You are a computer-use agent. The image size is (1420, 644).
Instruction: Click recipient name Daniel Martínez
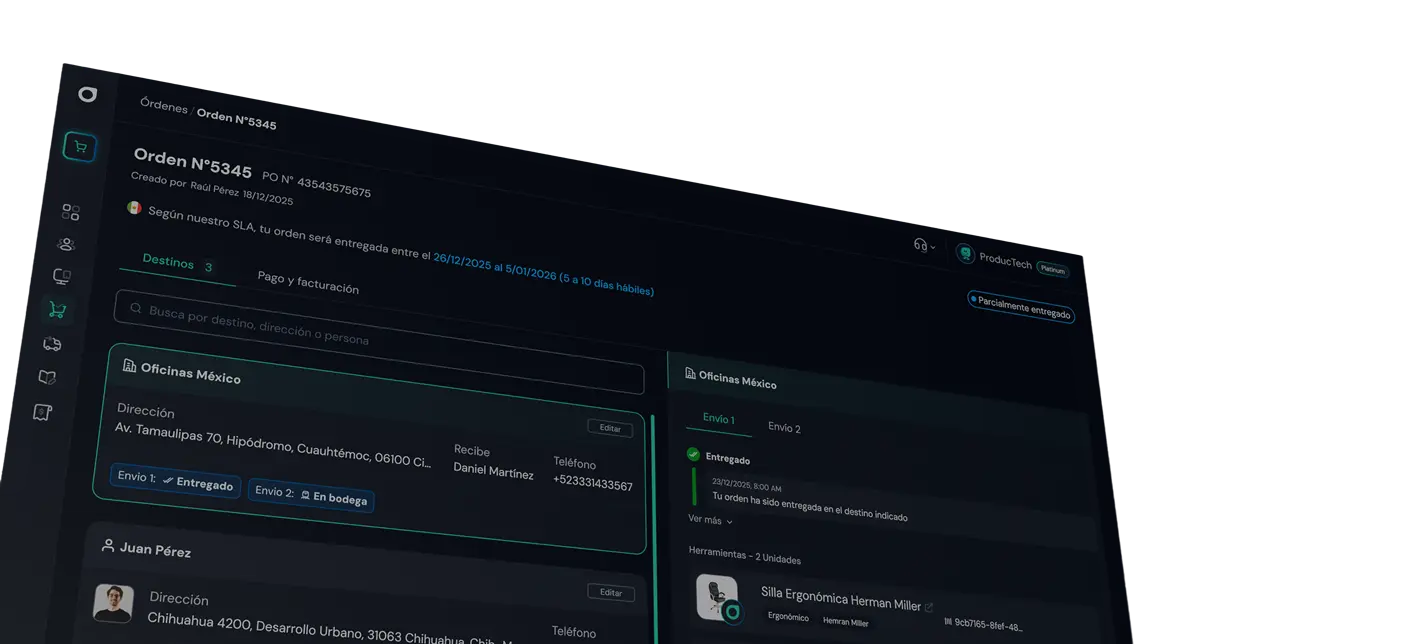[494, 470]
